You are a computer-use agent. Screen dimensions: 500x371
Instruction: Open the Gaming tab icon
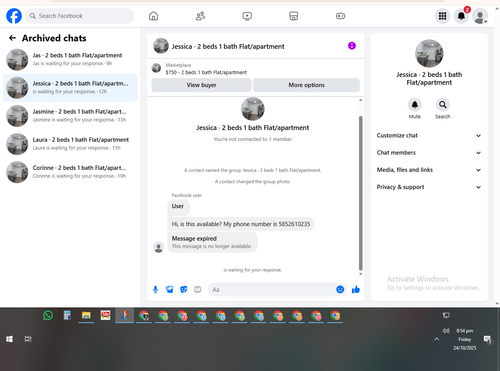pos(340,16)
